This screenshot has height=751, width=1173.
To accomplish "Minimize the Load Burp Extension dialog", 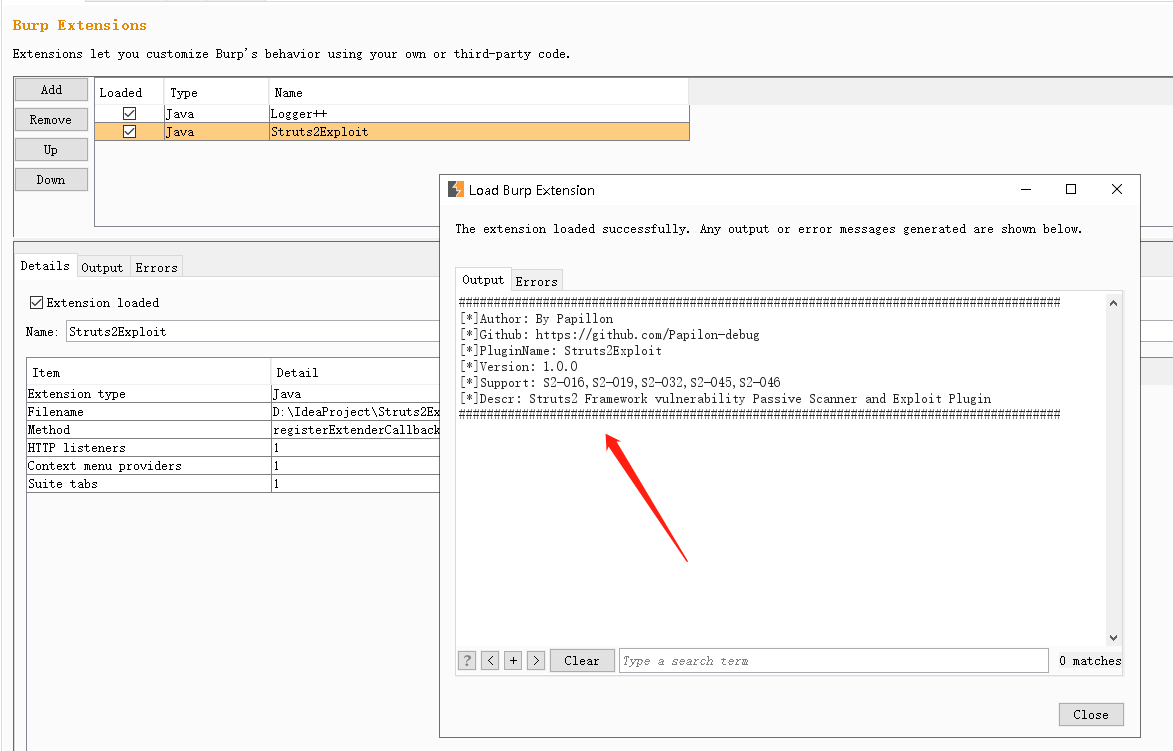I will (1026, 189).
